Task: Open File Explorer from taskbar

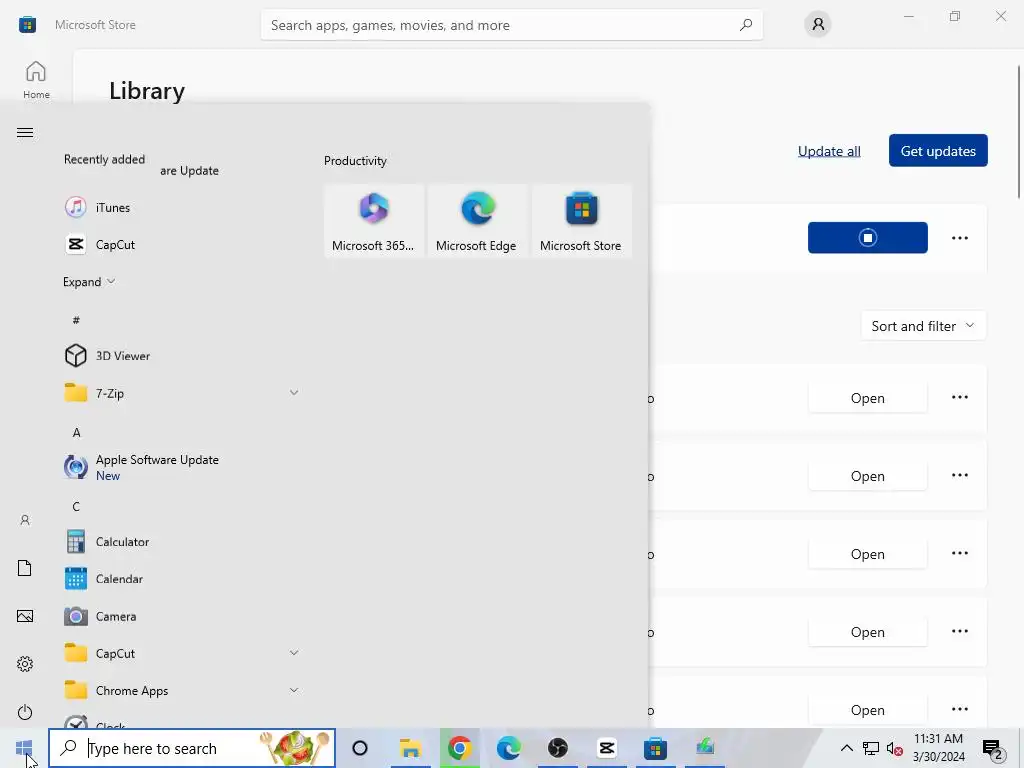Action: tap(410, 748)
